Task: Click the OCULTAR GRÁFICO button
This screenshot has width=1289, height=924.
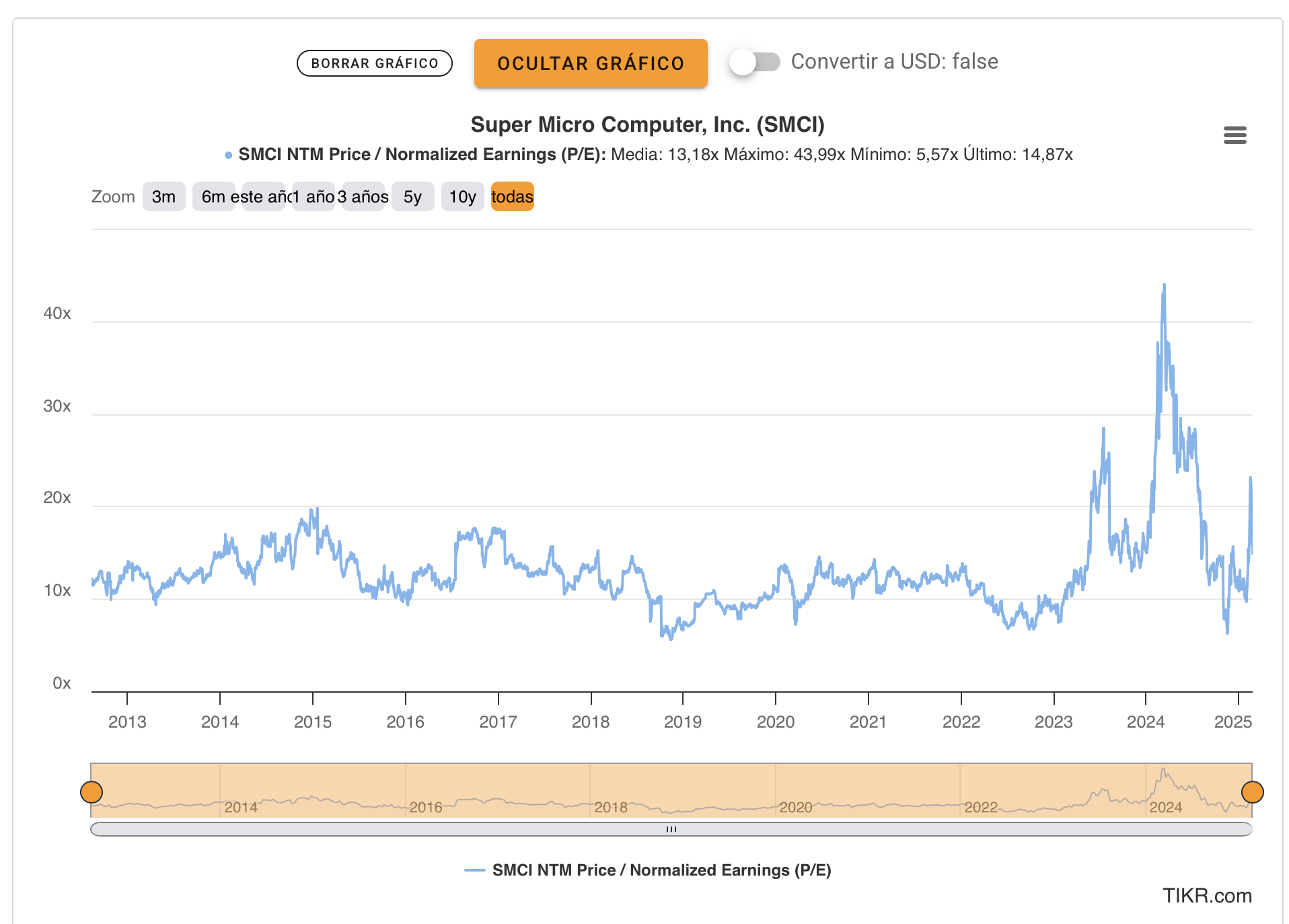Action: pyautogui.click(x=591, y=63)
